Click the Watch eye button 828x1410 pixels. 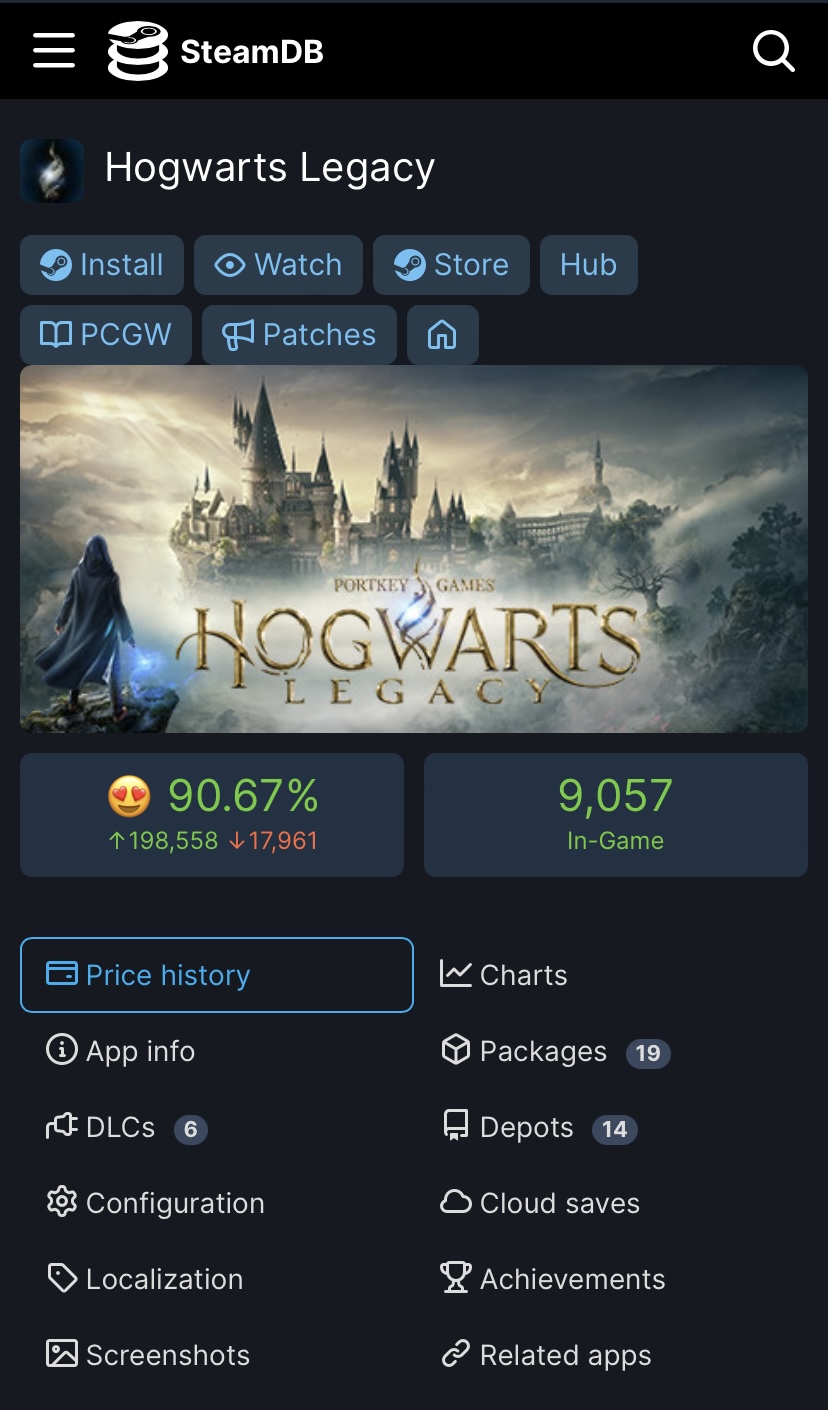(278, 265)
